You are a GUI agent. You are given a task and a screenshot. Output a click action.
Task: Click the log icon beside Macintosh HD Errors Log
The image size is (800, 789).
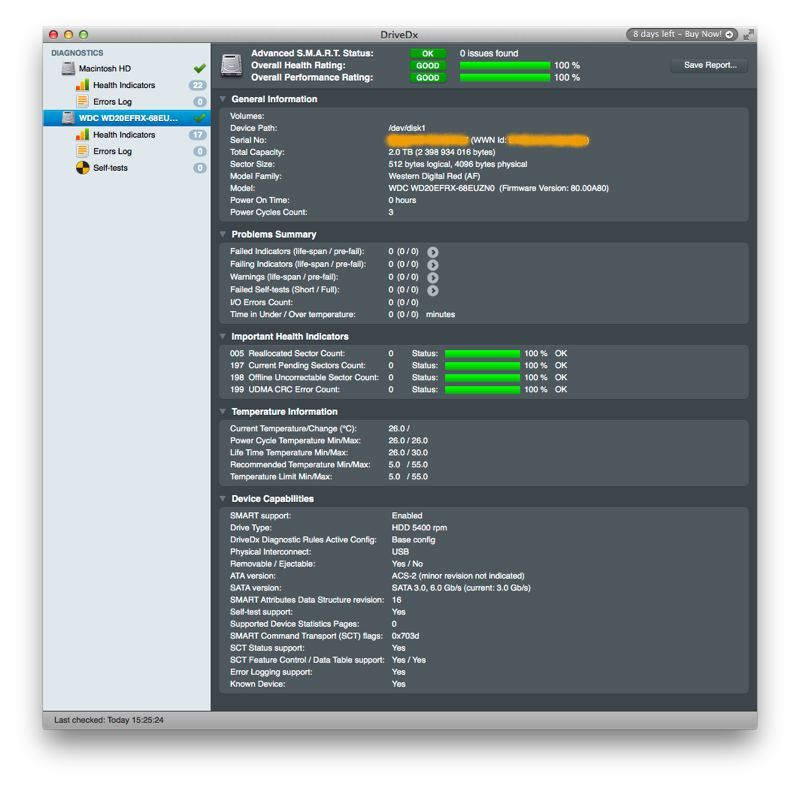(83, 101)
